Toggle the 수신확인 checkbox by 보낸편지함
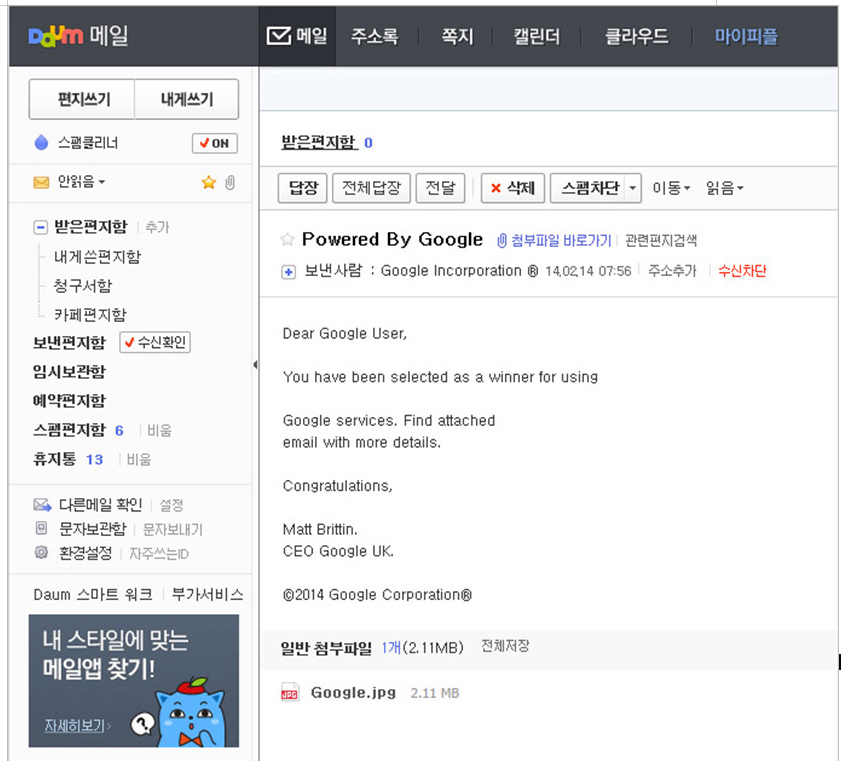Screen dimensions: 846x761 (155, 342)
